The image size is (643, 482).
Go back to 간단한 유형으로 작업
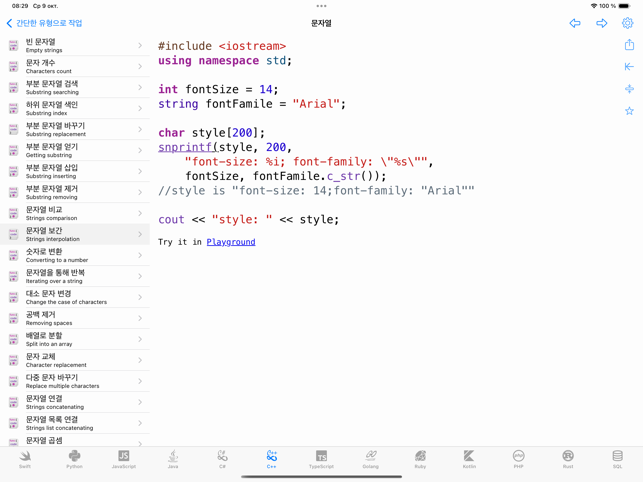[44, 23]
